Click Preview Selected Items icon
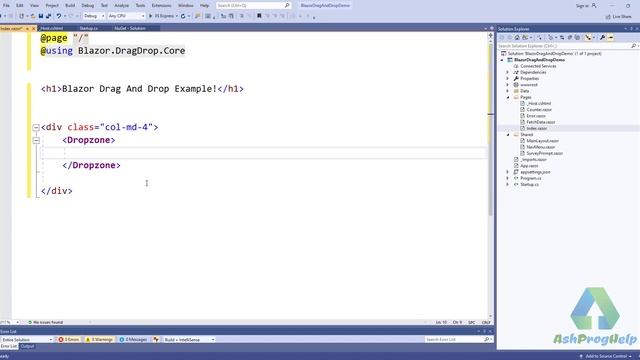640x360 pixels. click(x=611, y=38)
